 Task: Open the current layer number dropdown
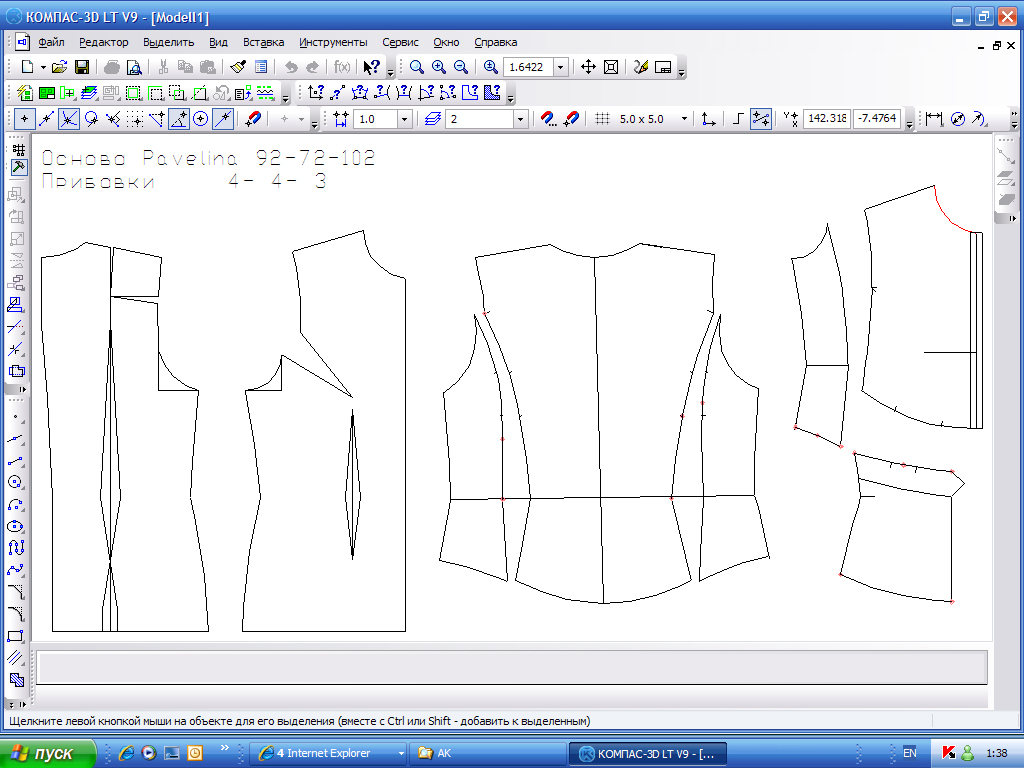520,119
